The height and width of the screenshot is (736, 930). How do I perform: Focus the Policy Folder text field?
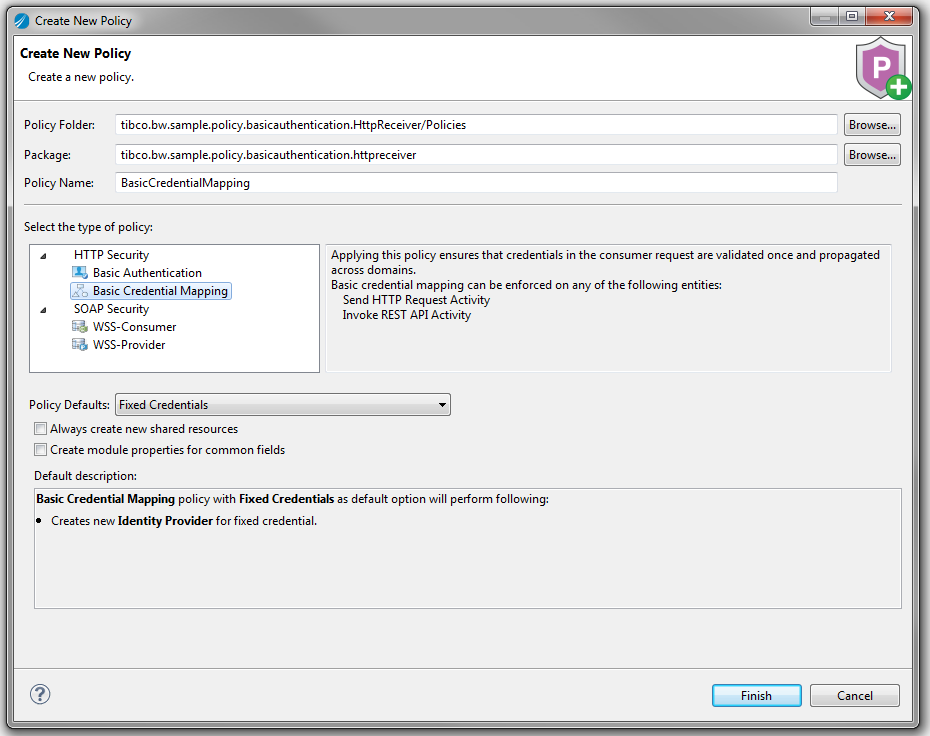tap(476, 125)
